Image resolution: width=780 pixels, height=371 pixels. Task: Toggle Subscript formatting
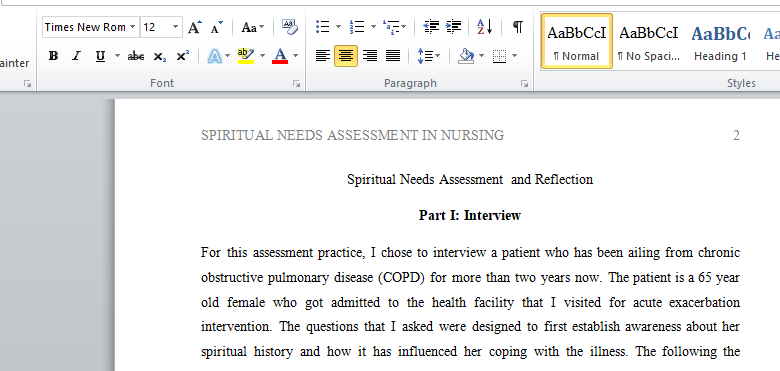(x=159, y=56)
